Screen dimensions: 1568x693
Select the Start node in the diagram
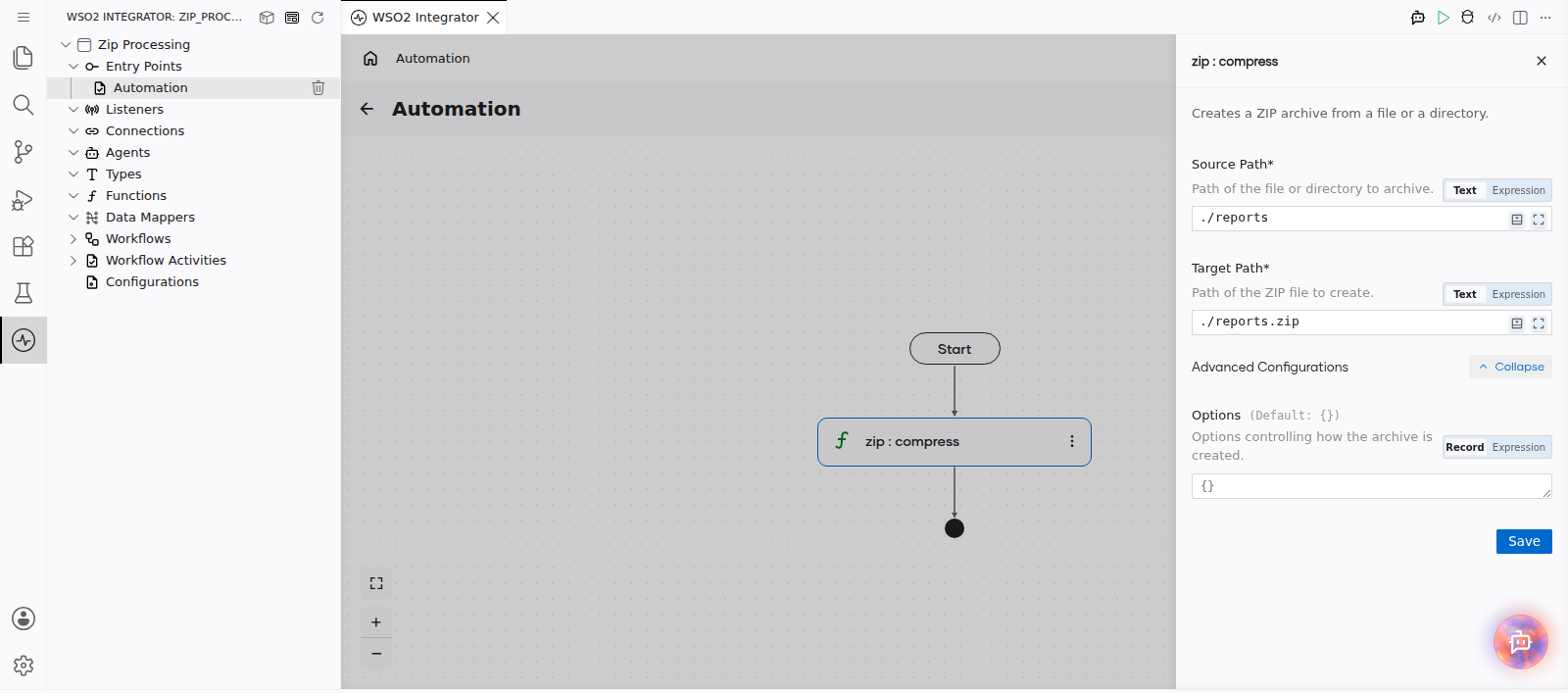955,349
